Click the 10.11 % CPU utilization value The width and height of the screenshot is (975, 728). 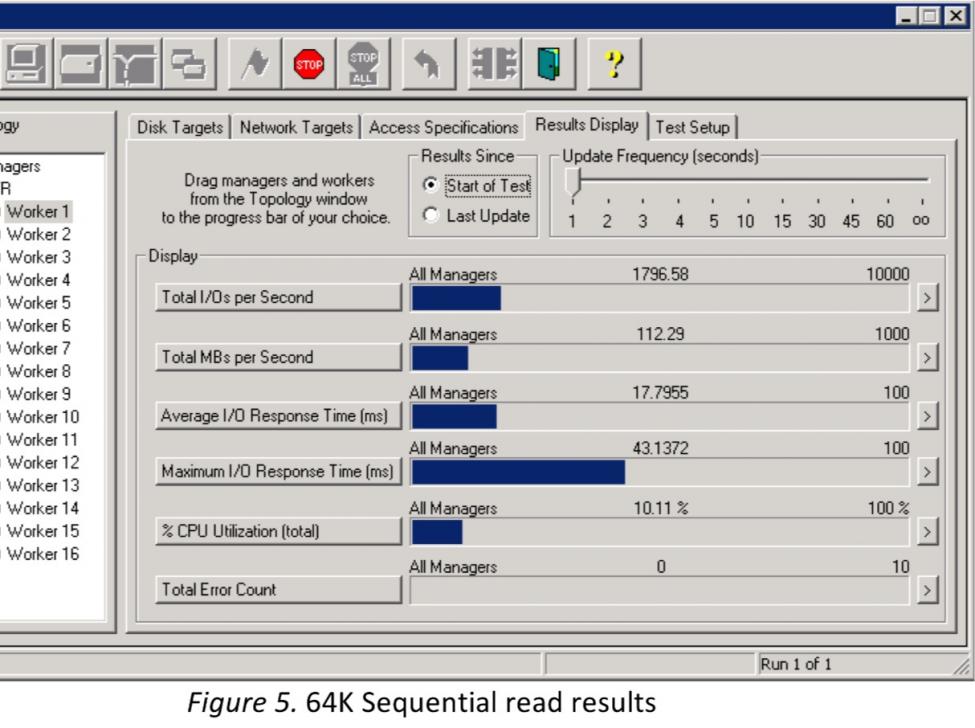tap(660, 508)
